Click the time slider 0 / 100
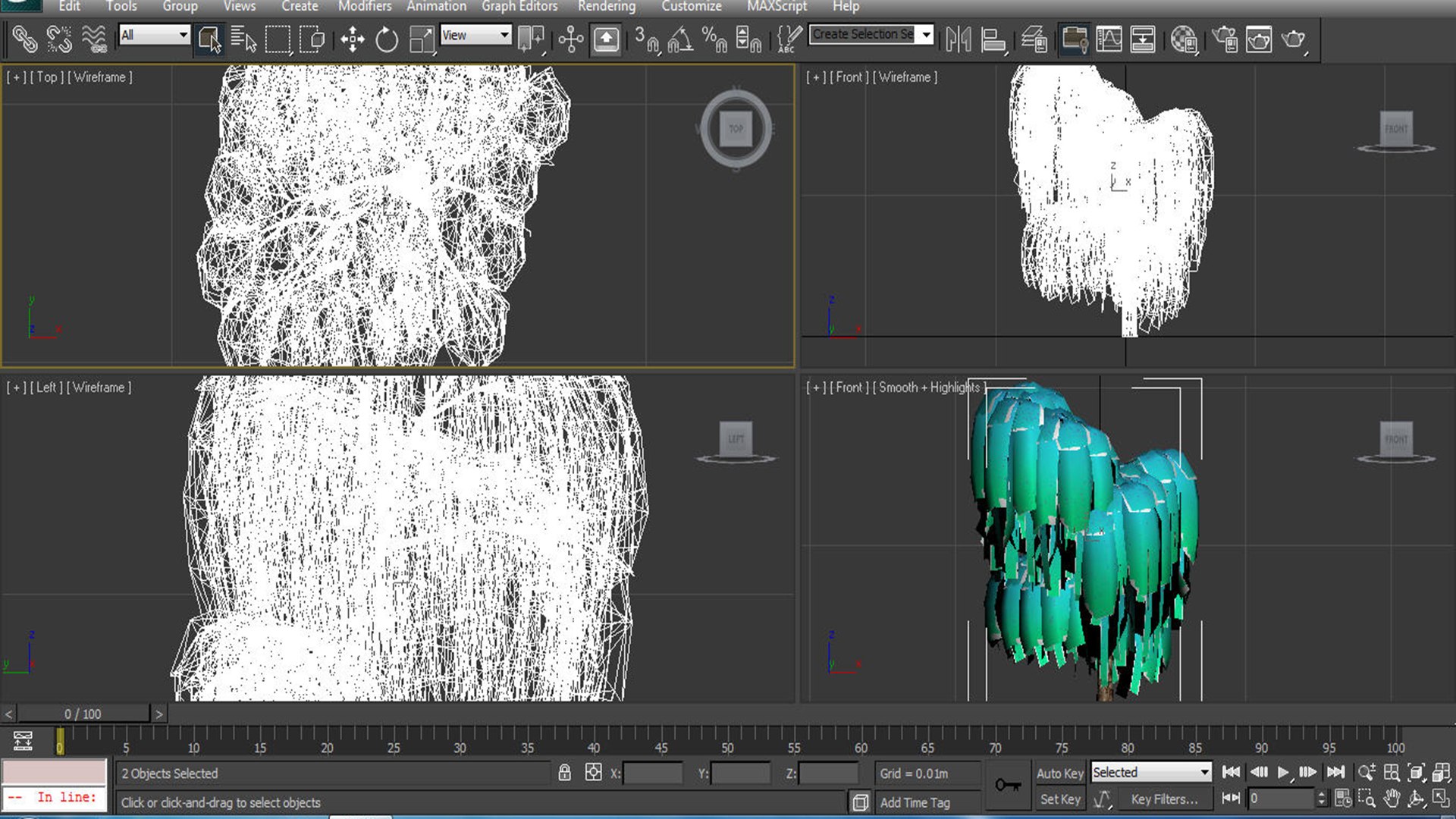 [x=83, y=714]
